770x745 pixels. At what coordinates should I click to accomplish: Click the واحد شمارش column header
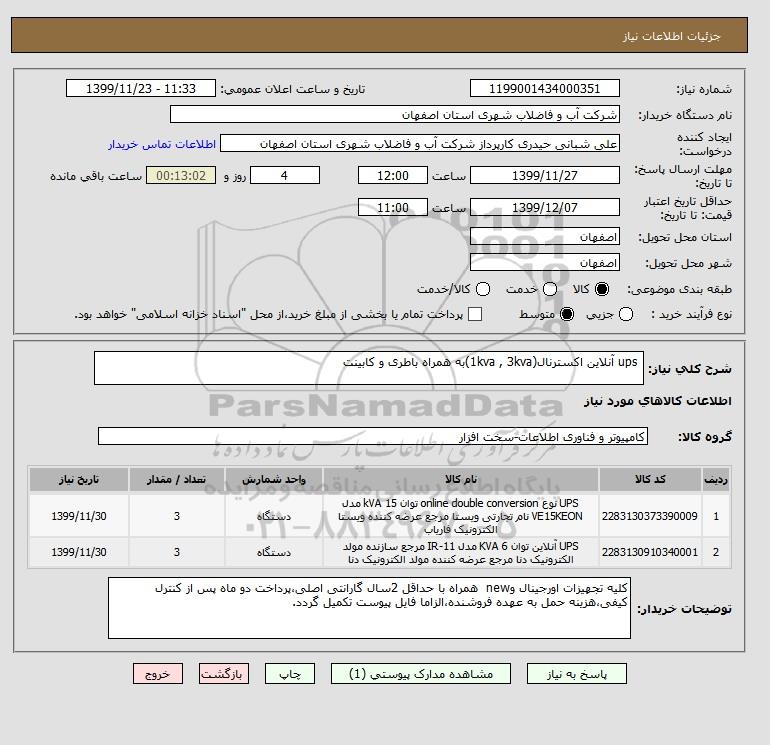[x=274, y=479]
